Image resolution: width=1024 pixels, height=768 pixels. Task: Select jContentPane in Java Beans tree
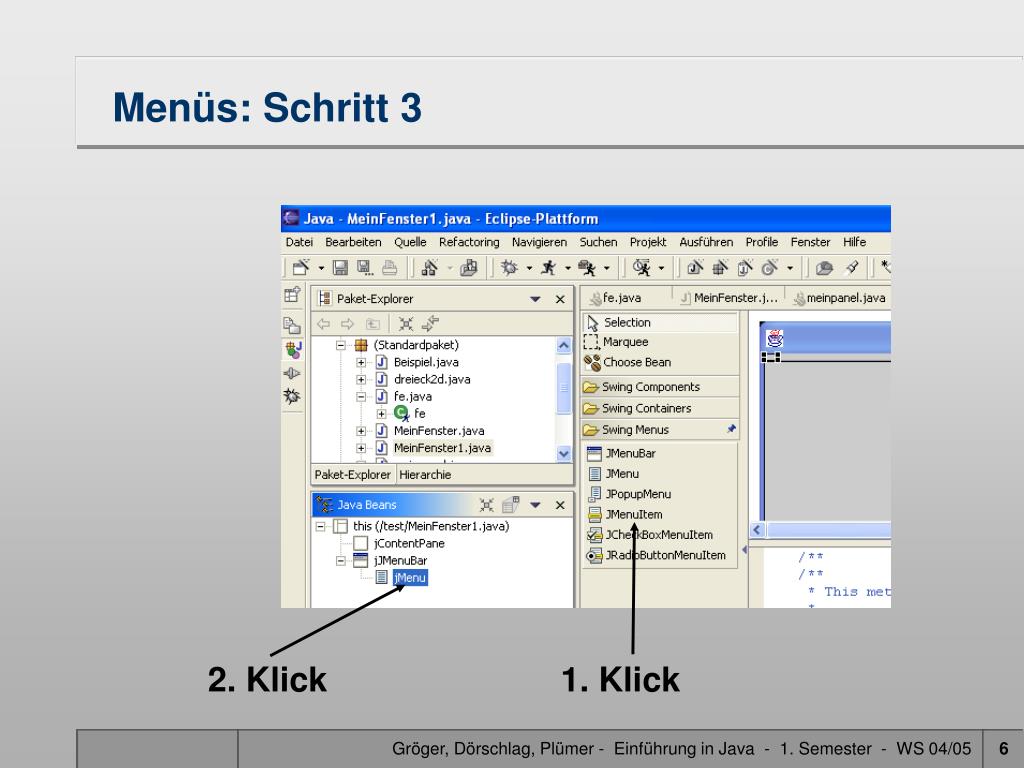(409, 543)
